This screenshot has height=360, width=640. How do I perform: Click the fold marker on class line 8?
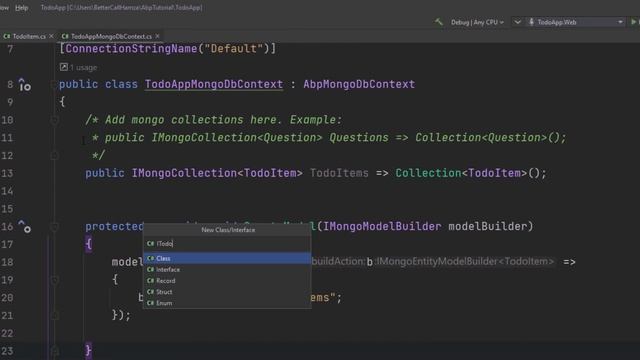[54, 84]
